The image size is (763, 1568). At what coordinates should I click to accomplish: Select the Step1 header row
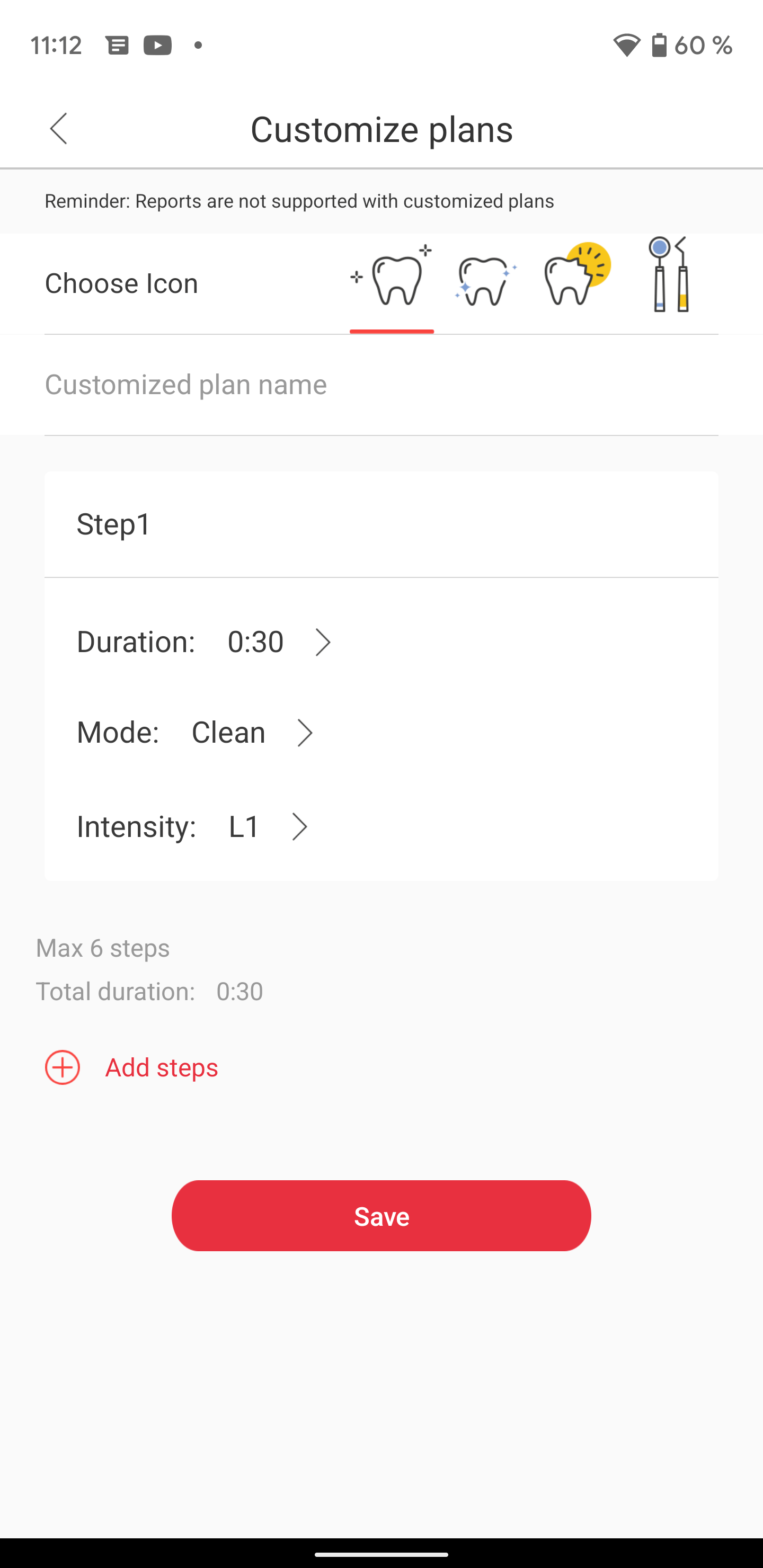(381, 524)
